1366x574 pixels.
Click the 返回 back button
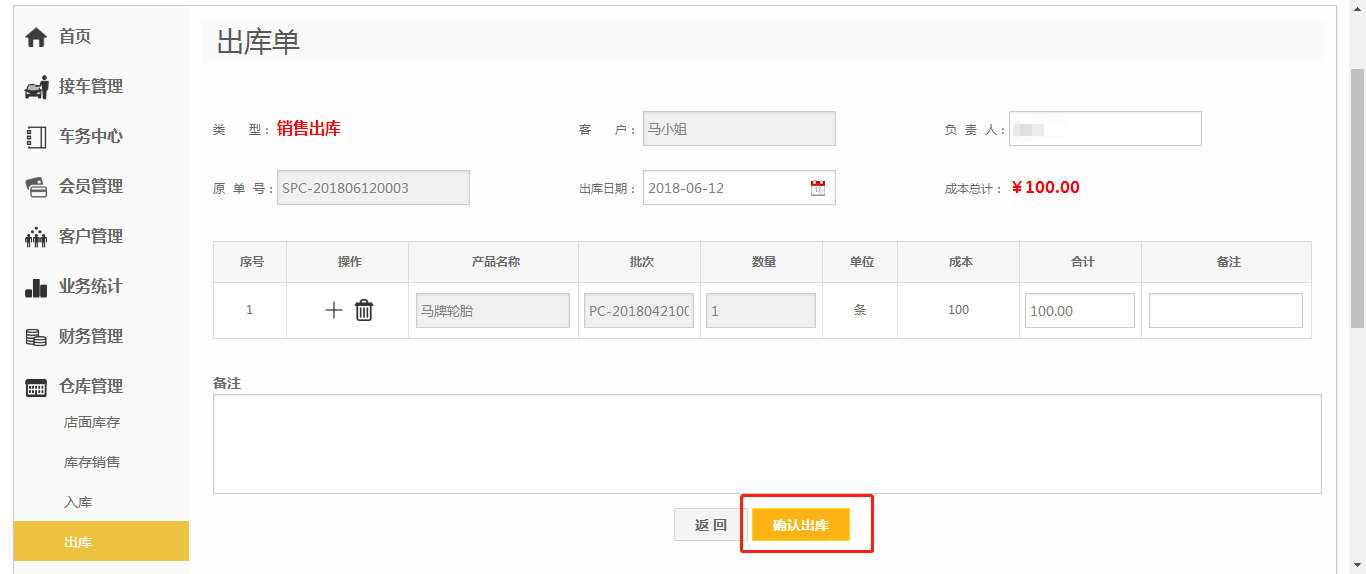pyautogui.click(x=710, y=525)
